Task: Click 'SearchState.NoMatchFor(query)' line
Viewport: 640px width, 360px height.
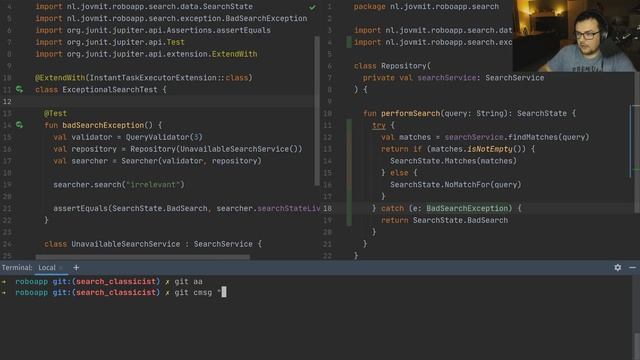Action: pyautogui.click(x=456, y=184)
